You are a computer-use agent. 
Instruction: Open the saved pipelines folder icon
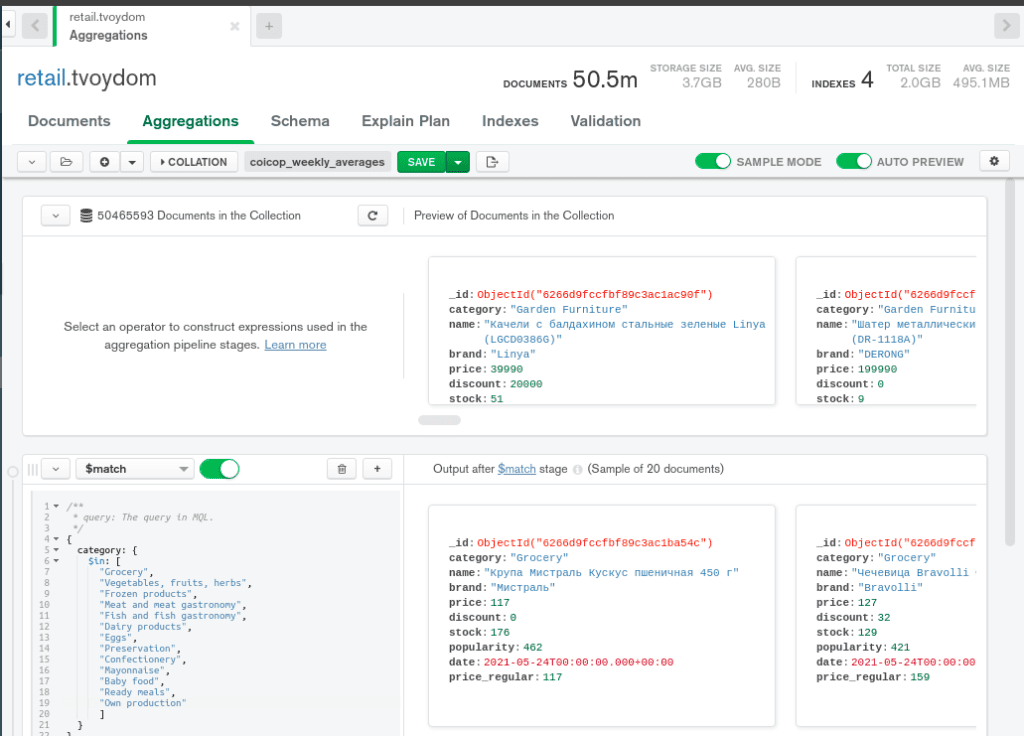[67, 161]
